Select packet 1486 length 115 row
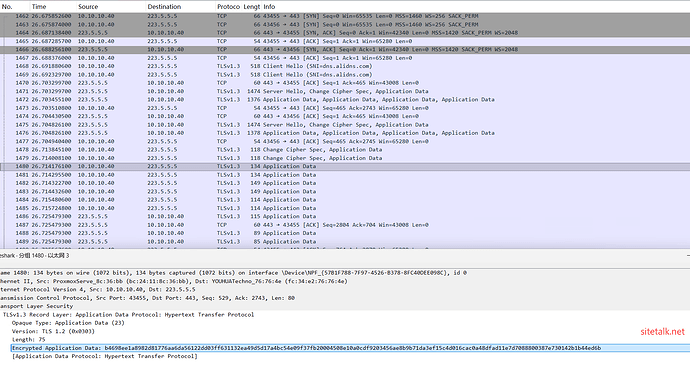 point(345,217)
